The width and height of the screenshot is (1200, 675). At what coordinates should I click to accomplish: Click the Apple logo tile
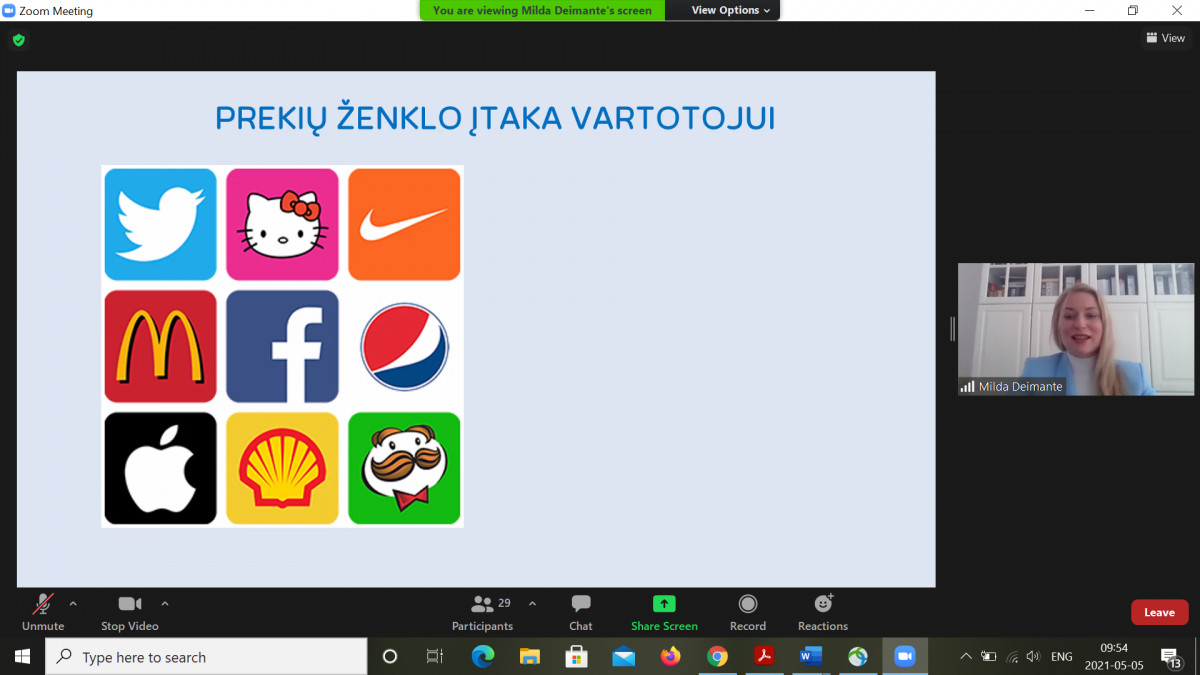[x=160, y=468]
